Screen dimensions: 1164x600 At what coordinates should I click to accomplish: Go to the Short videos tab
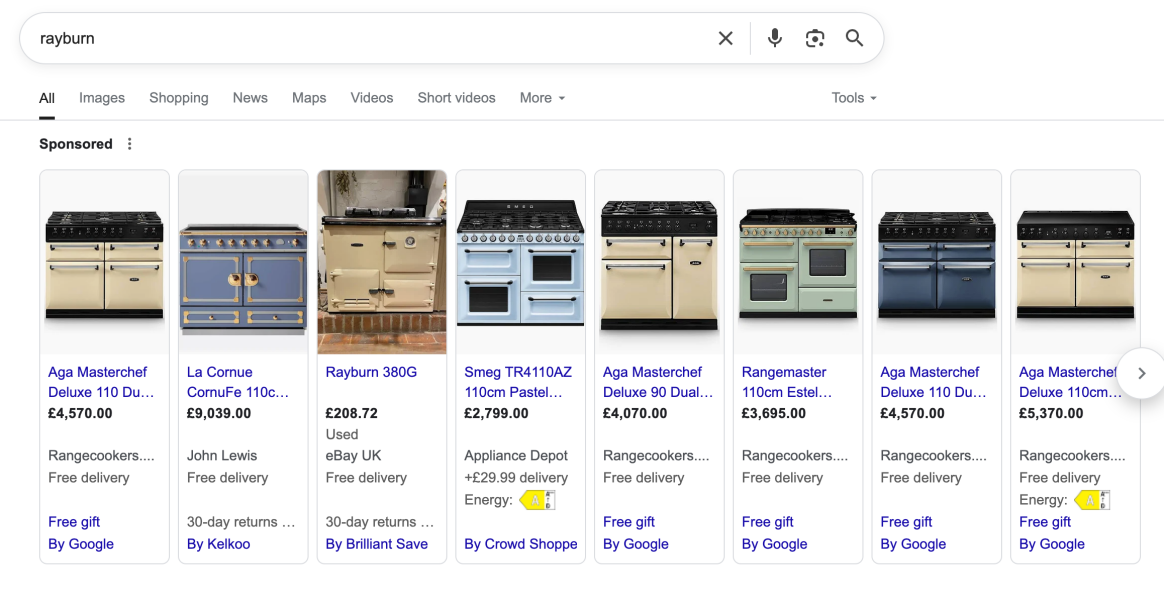click(456, 98)
